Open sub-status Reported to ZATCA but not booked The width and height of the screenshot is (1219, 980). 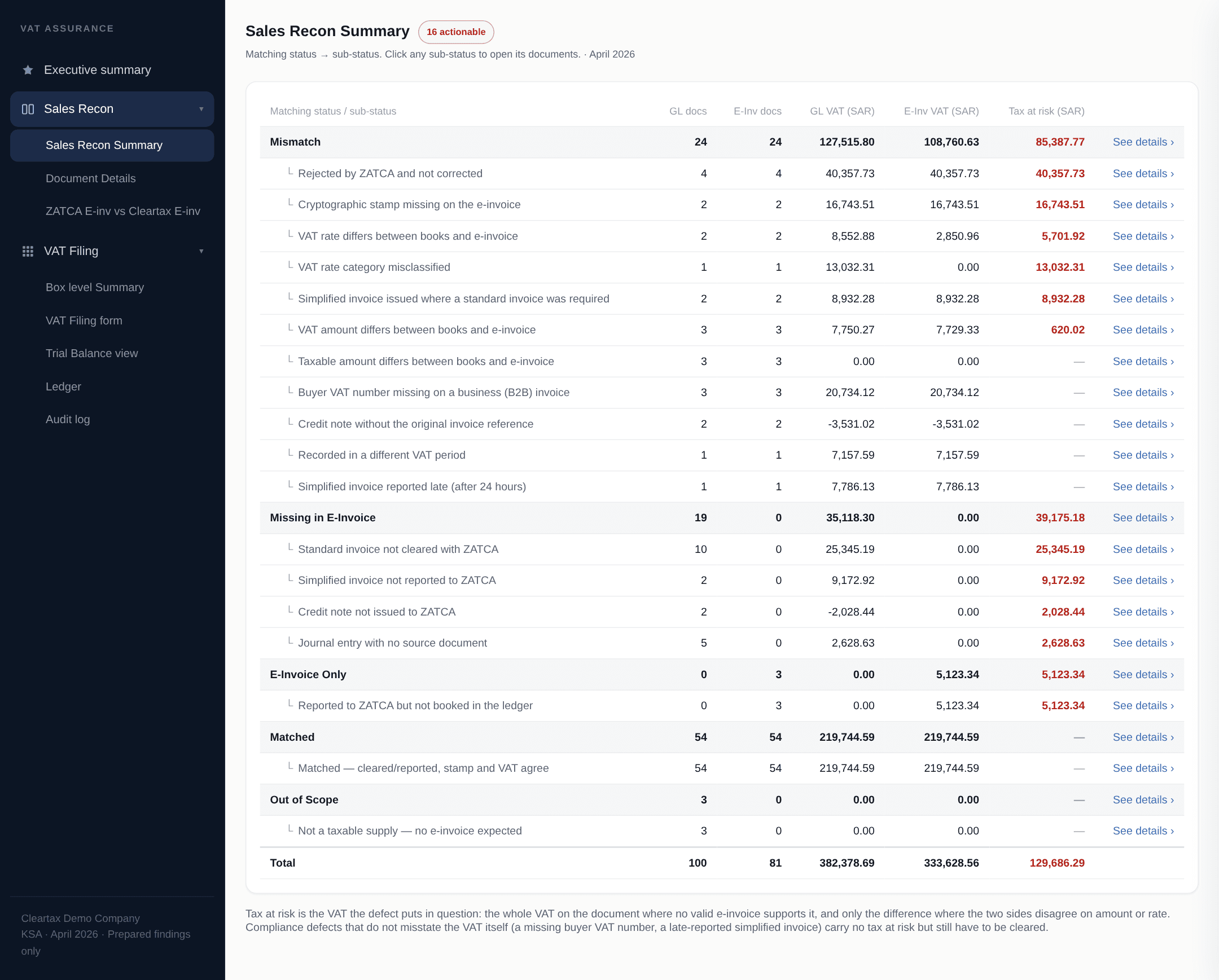tap(415, 706)
